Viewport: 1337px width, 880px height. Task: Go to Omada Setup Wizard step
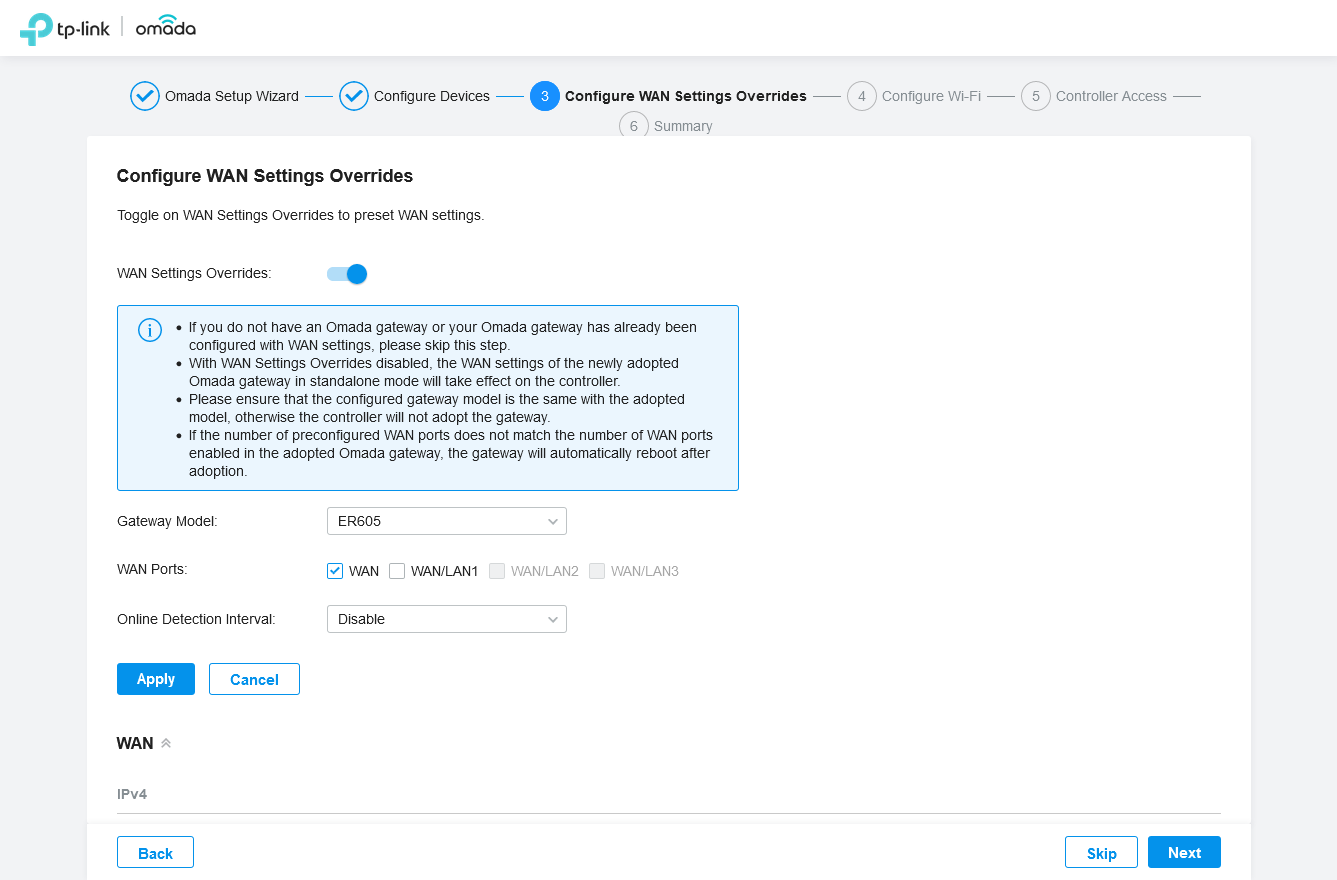click(232, 96)
